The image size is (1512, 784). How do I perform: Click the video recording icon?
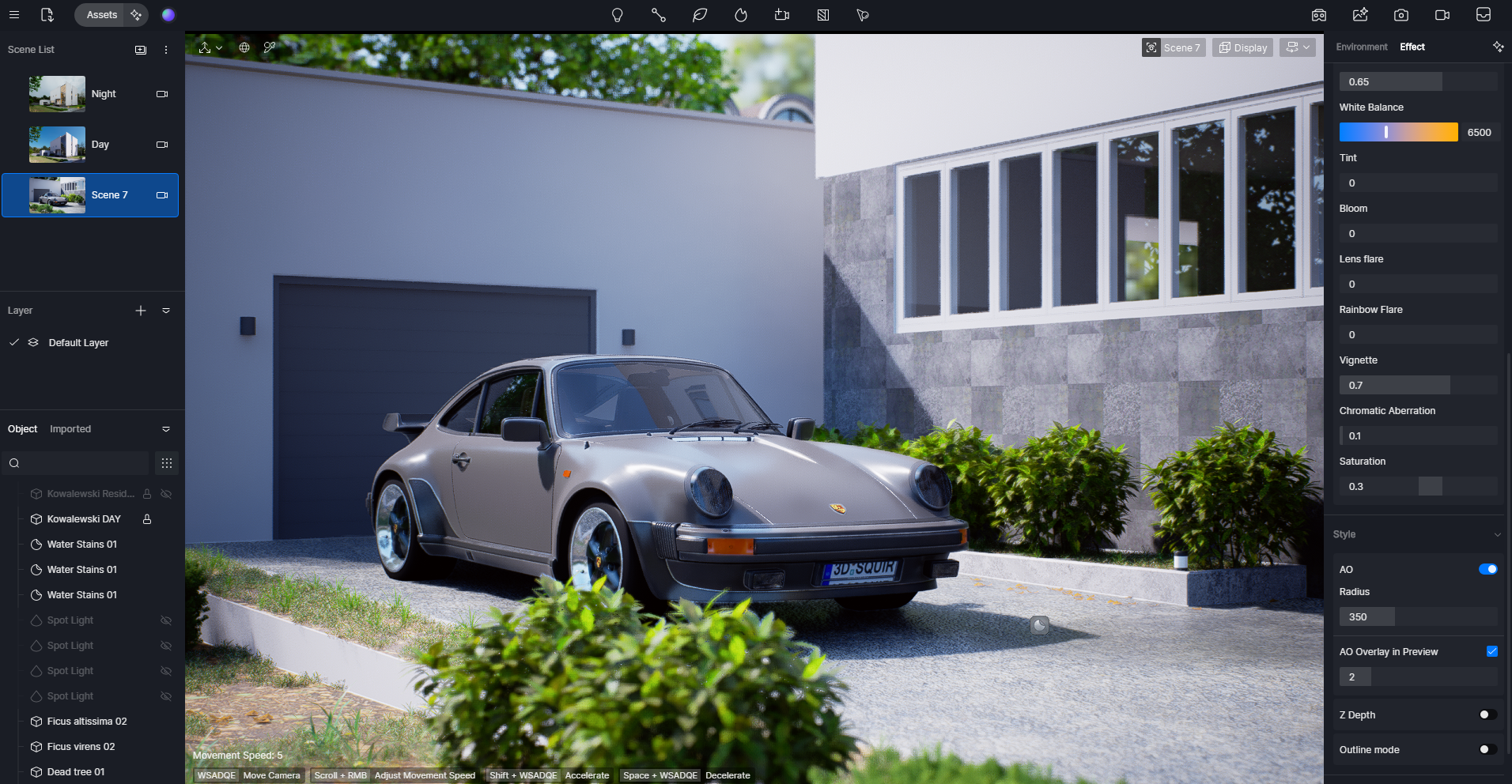pyautogui.click(x=1442, y=15)
